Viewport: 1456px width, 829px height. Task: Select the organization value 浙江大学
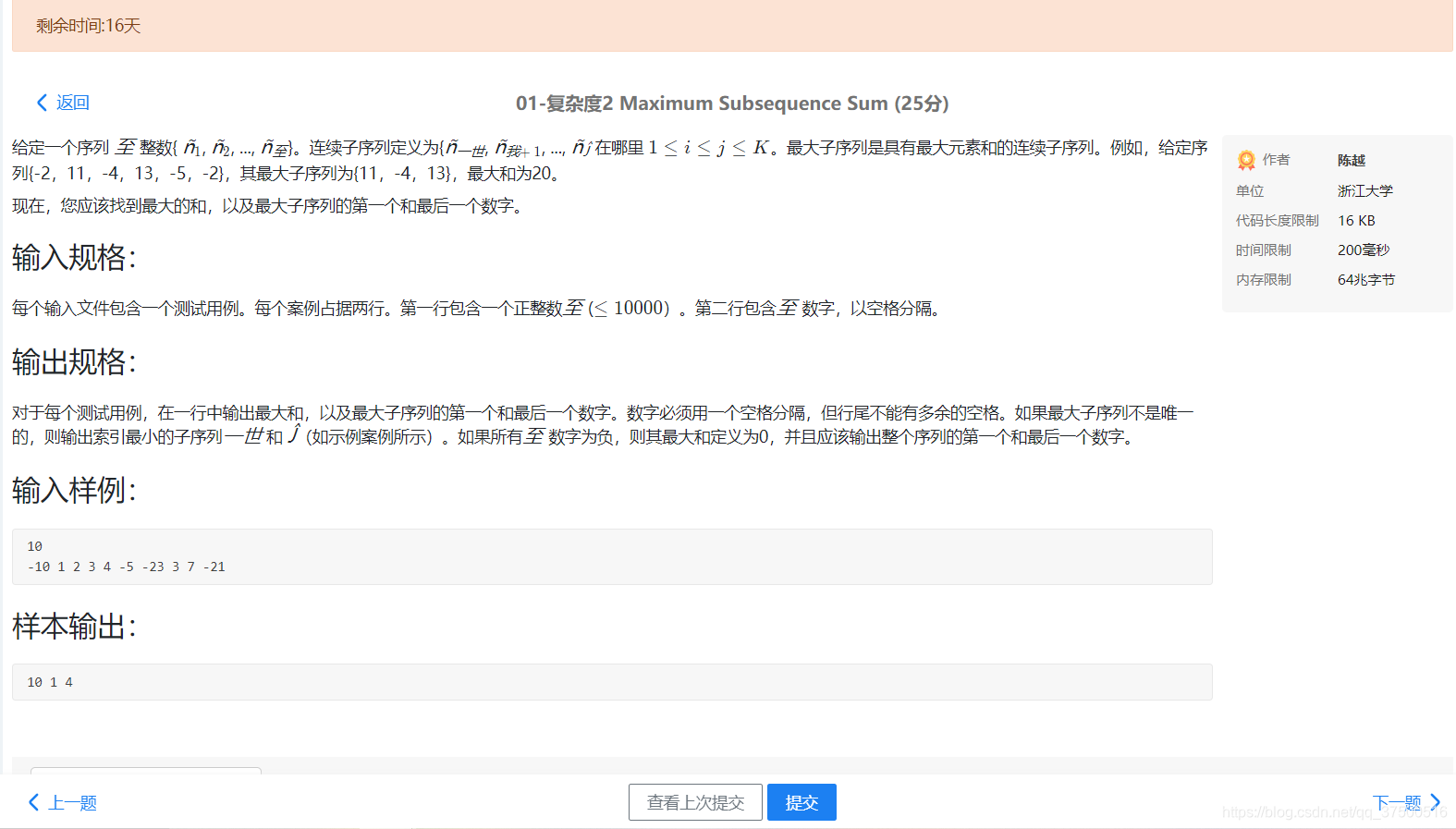click(1365, 190)
